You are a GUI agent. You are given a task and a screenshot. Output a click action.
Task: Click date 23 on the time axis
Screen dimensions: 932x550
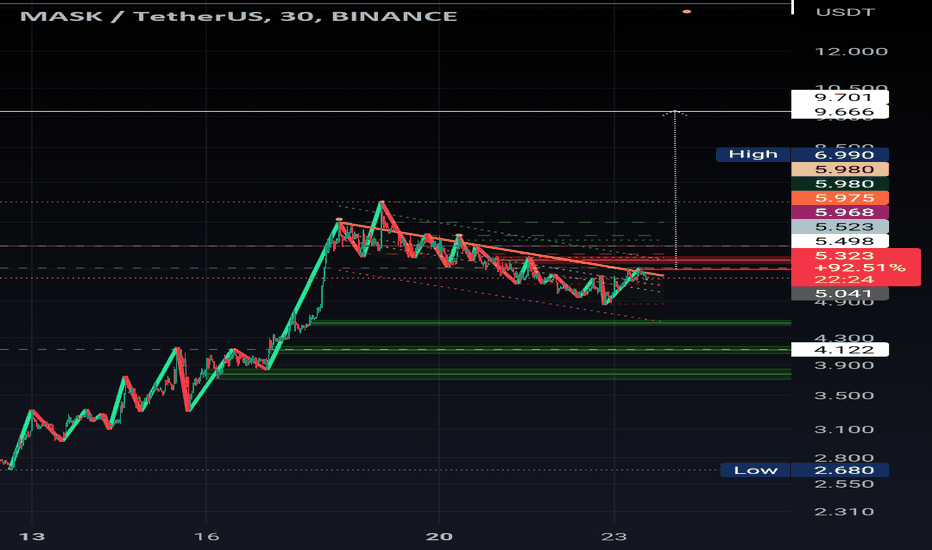[x=614, y=537]
